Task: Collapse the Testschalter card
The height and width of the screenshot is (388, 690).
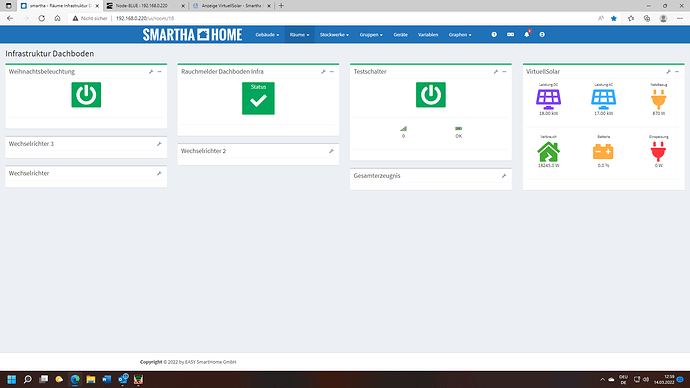Action: coord(504,72)
